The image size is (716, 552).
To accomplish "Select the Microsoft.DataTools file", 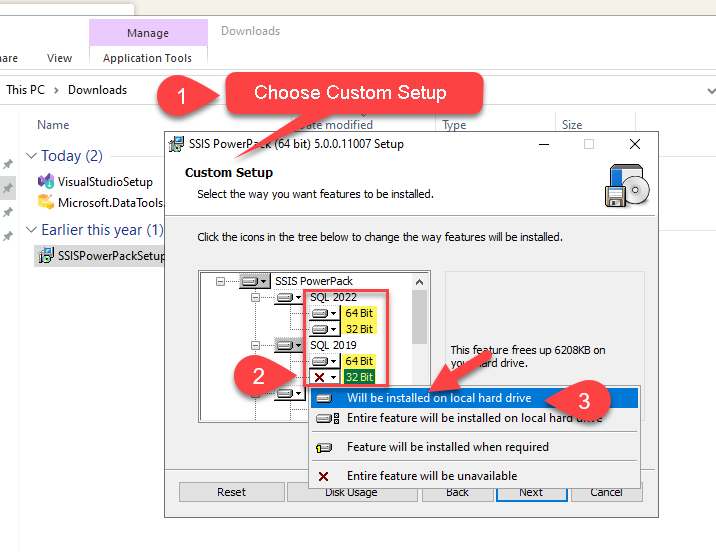I will click(x=110, y=202).
